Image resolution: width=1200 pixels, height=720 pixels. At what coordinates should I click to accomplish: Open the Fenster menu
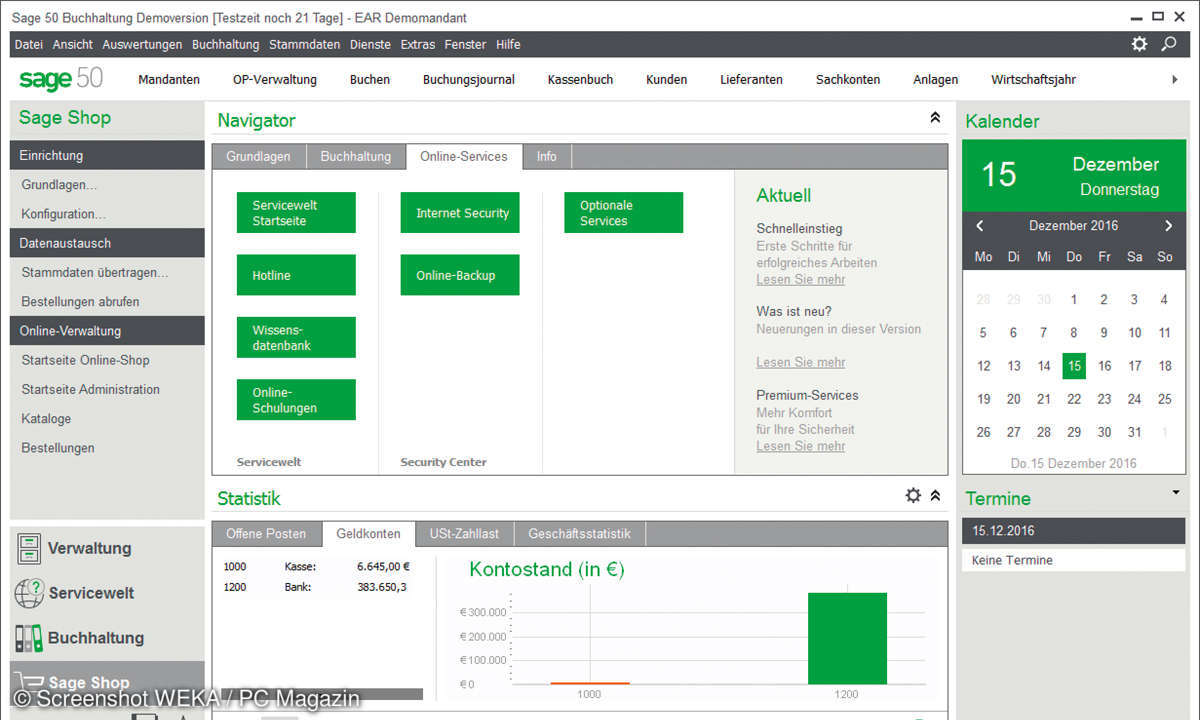[465, 44]
